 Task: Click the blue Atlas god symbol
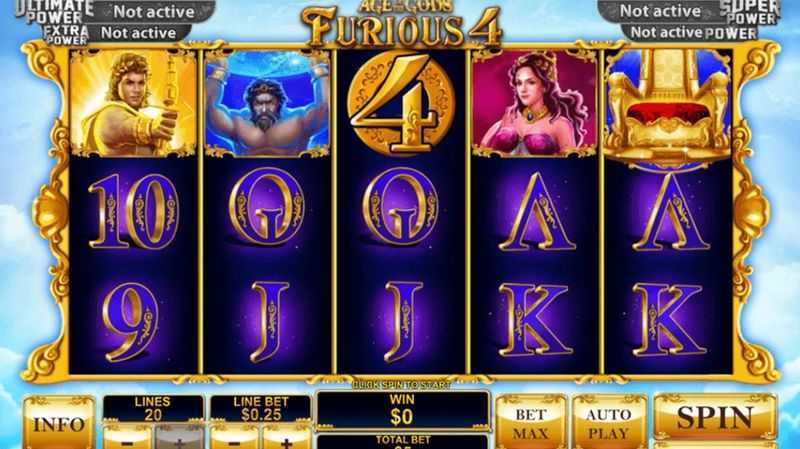click(x=267, y=103)
